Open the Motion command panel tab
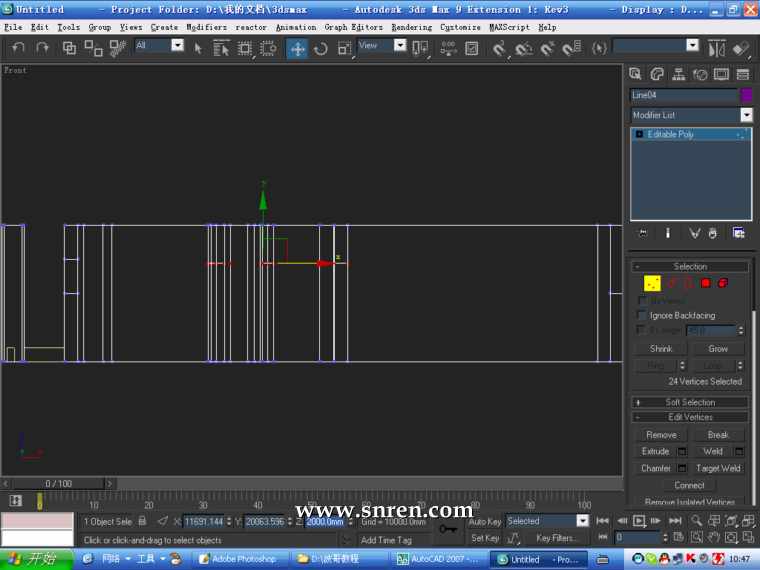The height and width of the screenshot is (570, 760). 700,74
